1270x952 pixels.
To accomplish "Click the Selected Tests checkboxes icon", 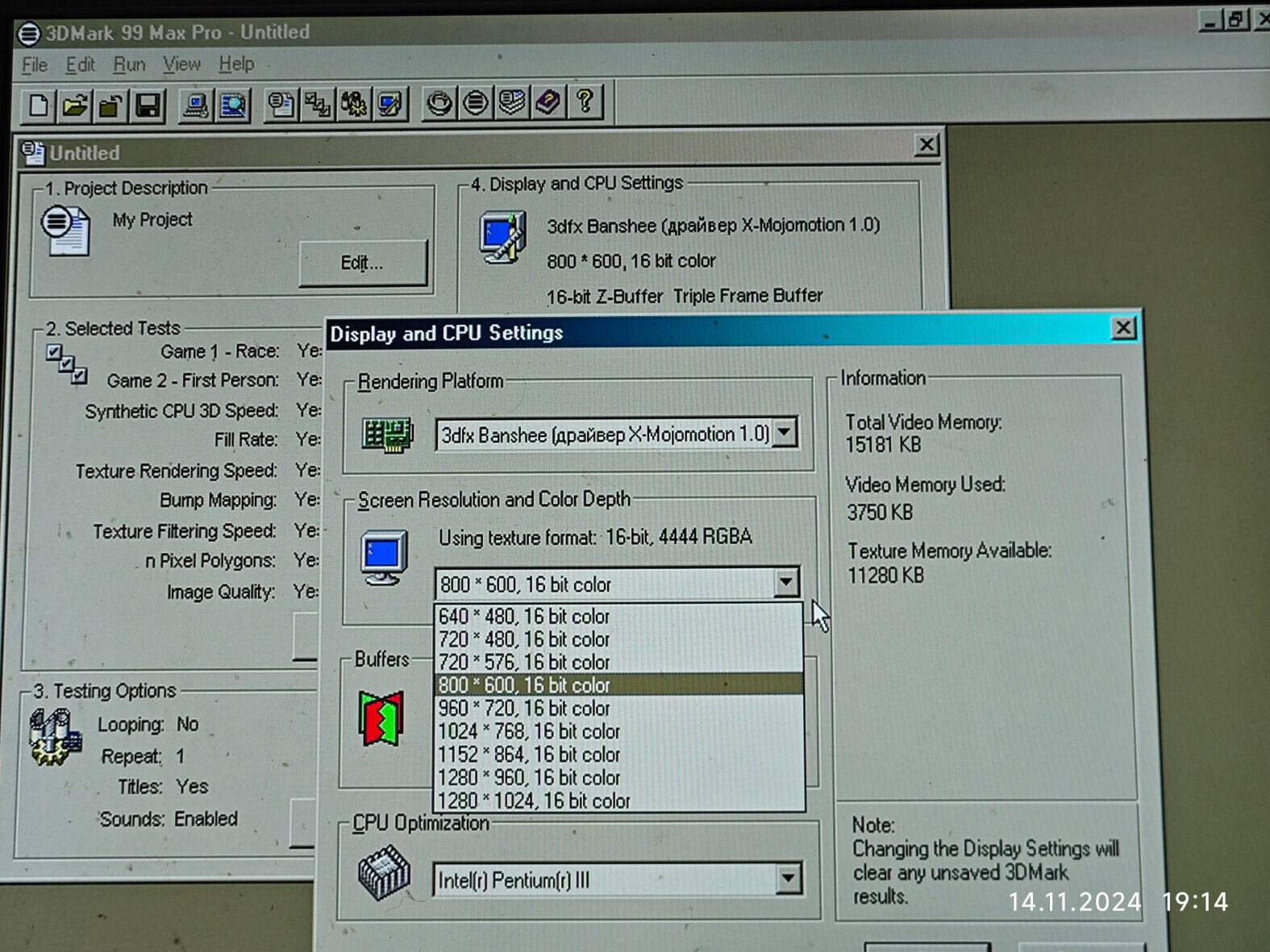I will (67, 364).
